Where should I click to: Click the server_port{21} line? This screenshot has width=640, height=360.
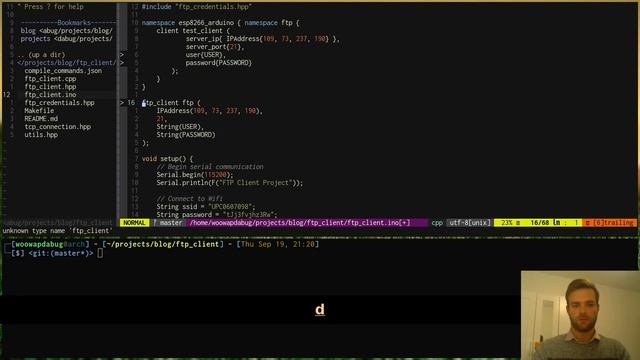[x=215, y=47]
